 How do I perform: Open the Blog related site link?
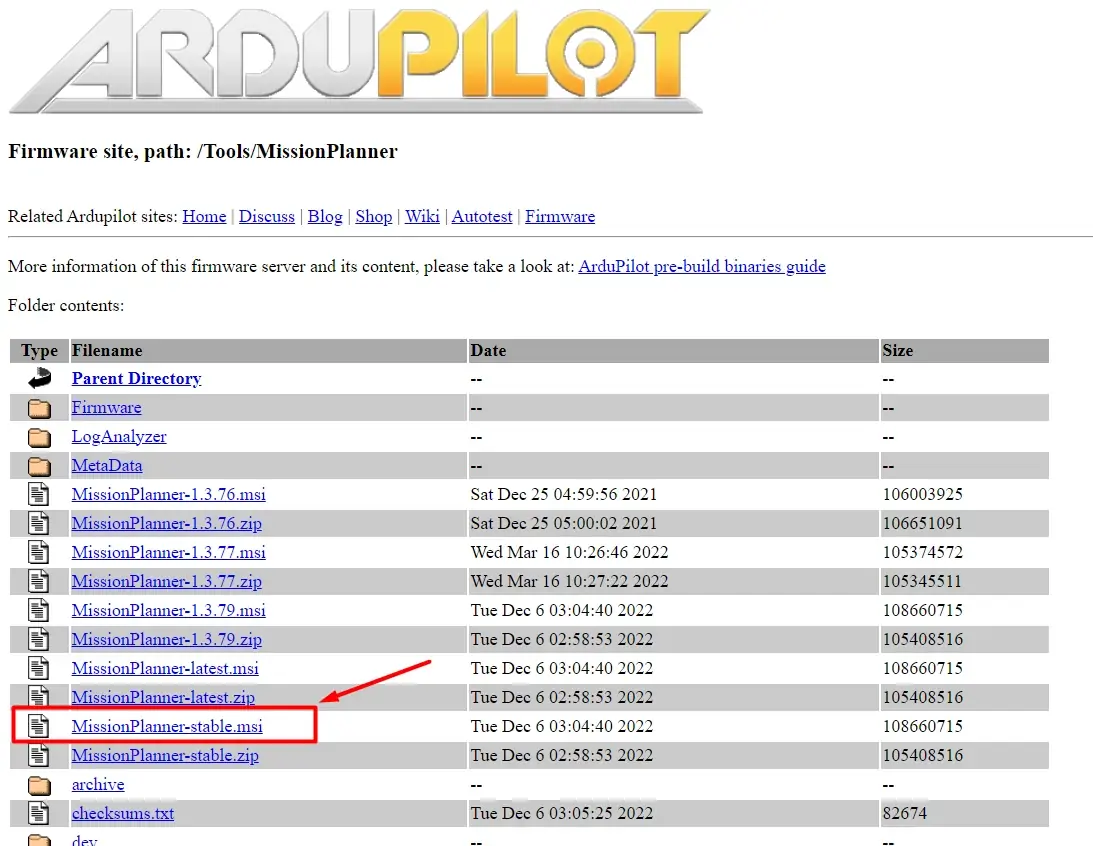tap(325, 216)
